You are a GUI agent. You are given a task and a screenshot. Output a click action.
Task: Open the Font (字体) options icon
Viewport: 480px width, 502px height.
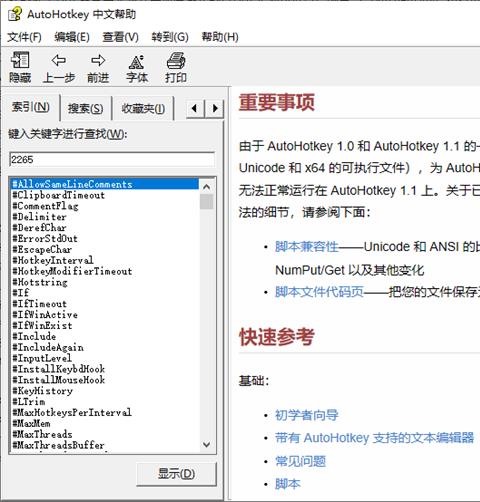coord(137,62)
